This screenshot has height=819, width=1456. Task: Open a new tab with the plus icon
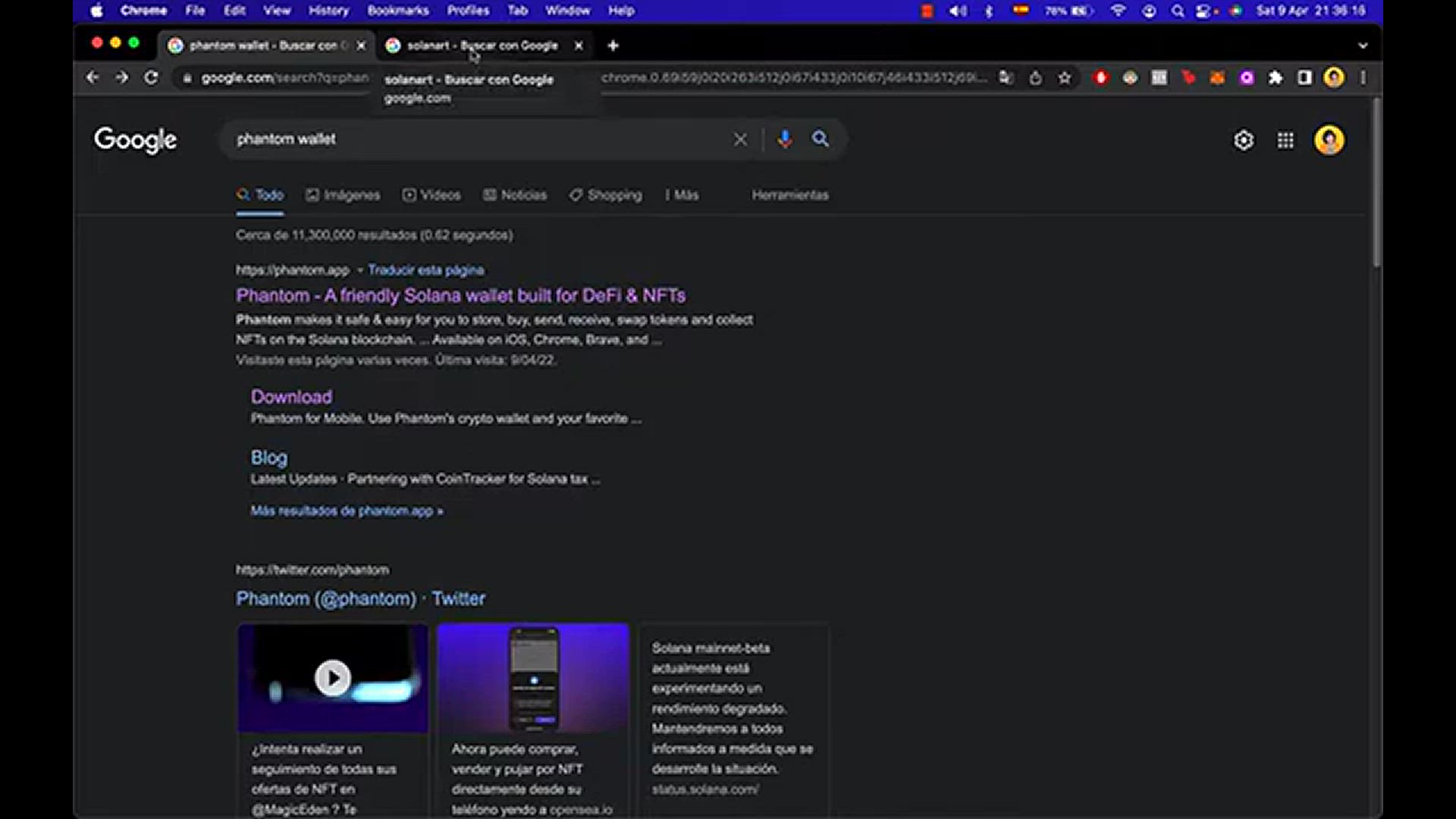[613, 45]
